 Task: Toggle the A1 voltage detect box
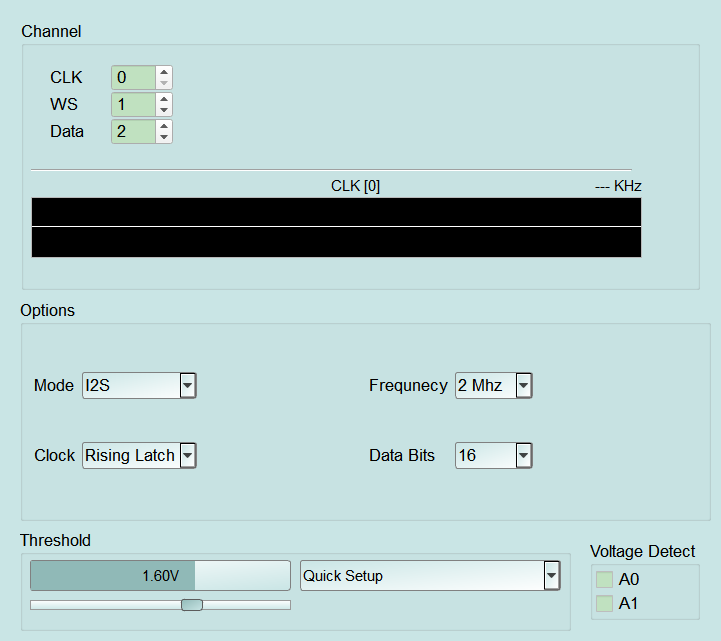tap(604, 603)
